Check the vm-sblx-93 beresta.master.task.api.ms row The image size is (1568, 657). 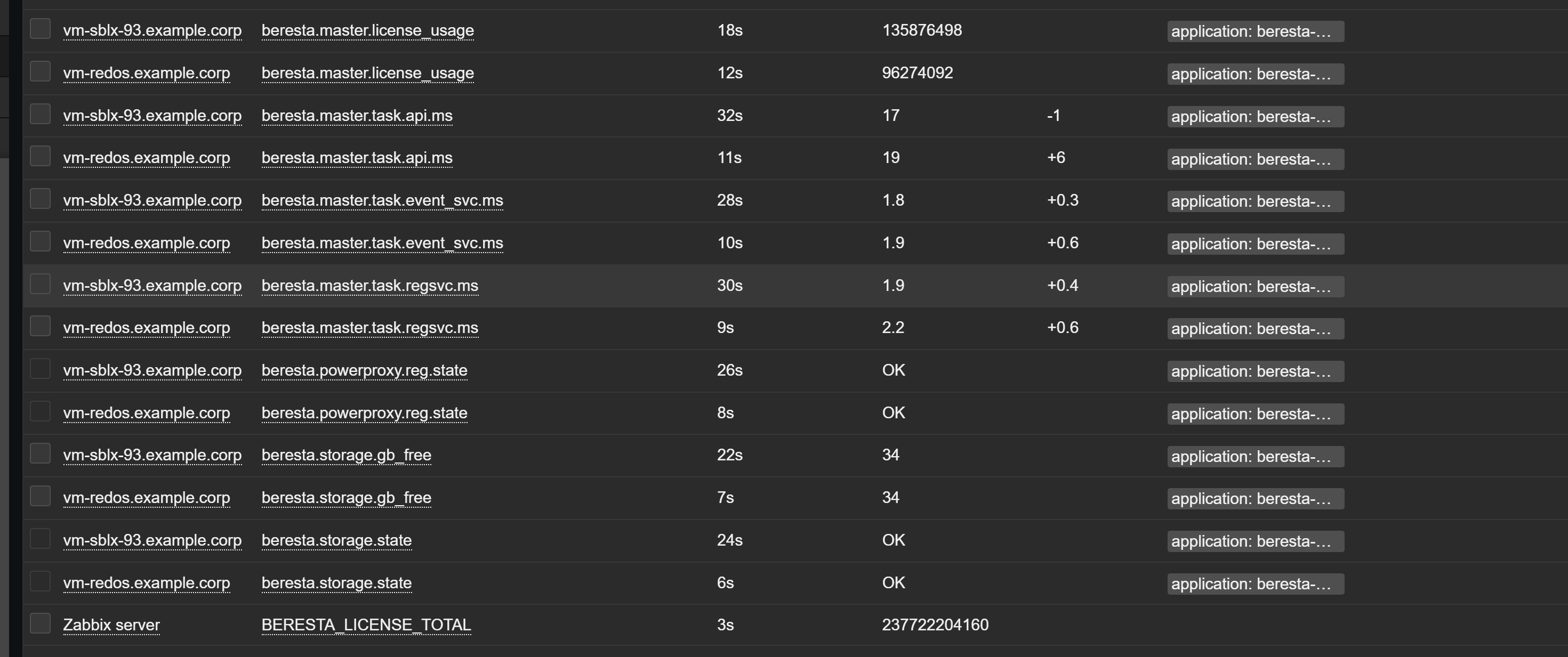40,113
